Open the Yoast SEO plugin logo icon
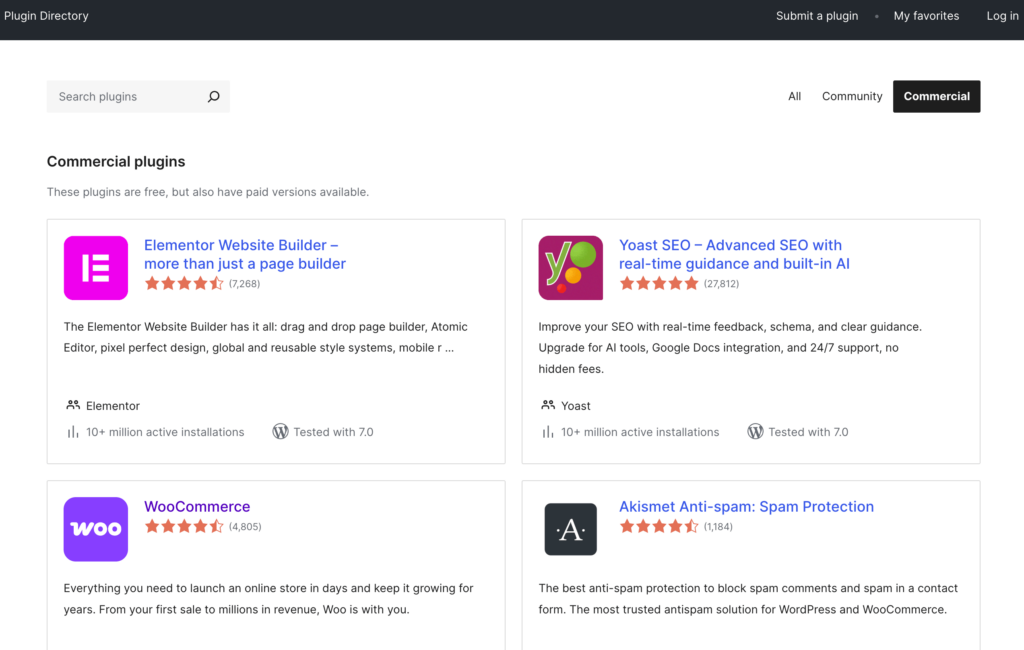This screenshot has width=1024, height=650. pyautogui.click(x=571, y=268)
